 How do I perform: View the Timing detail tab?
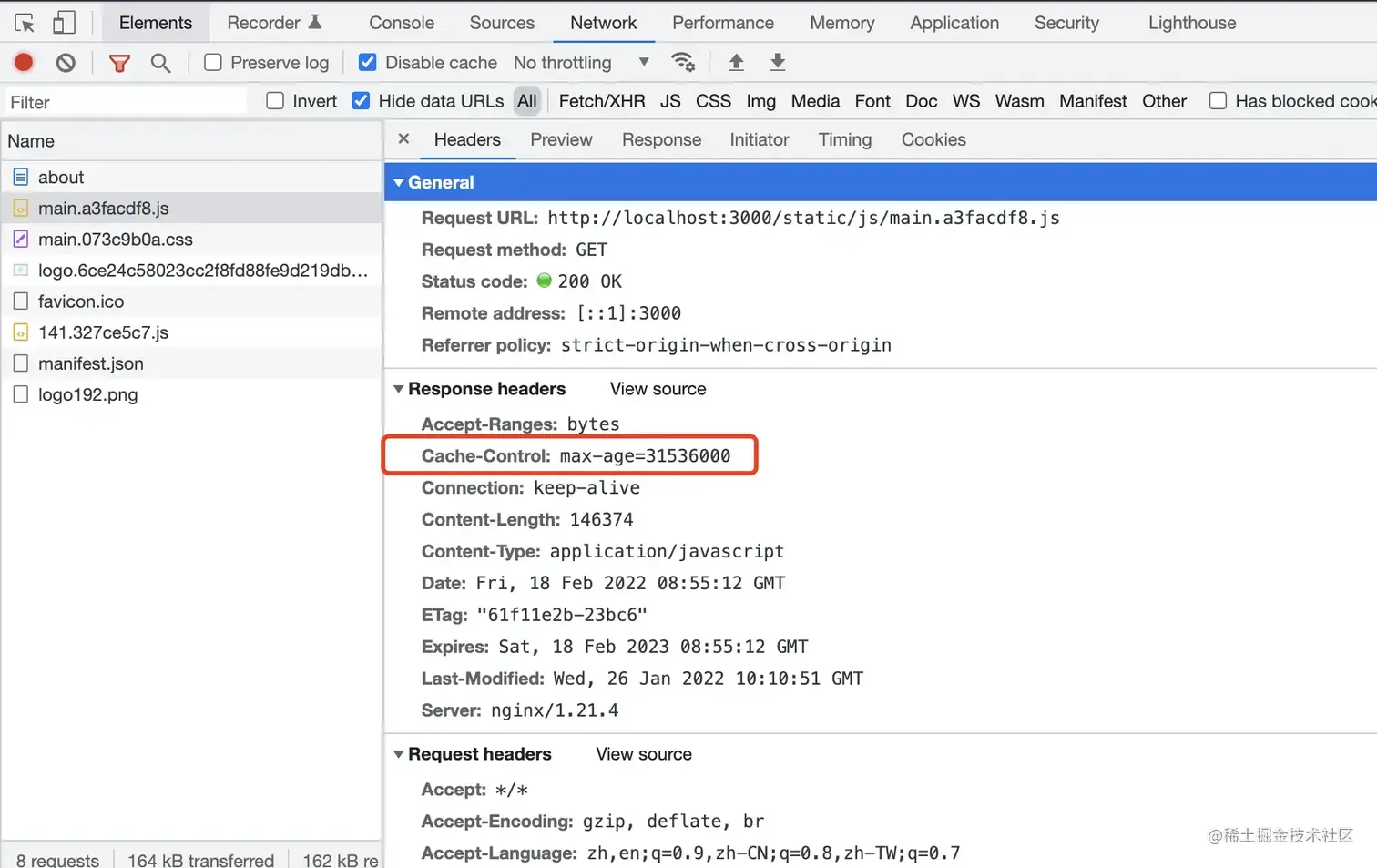click(845, 139)
